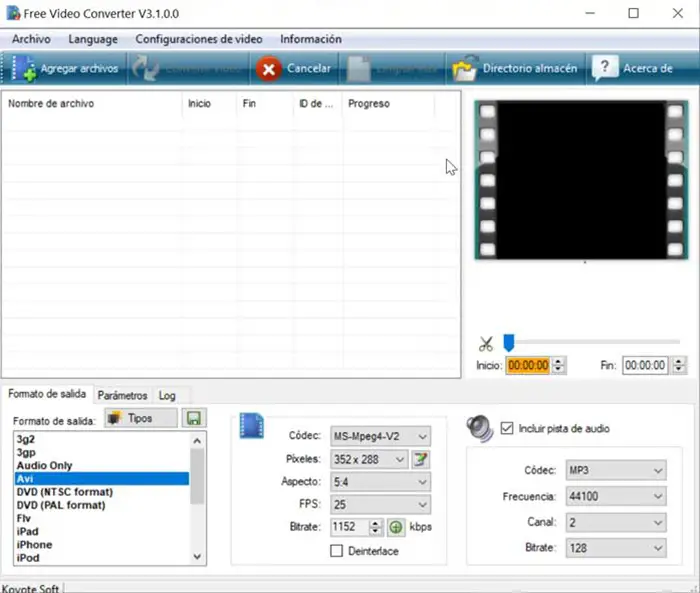Image resolution: width=700 pixels, height=593 pixels.
Task: Click format list scroll up arrow
Action: (197, 441)
